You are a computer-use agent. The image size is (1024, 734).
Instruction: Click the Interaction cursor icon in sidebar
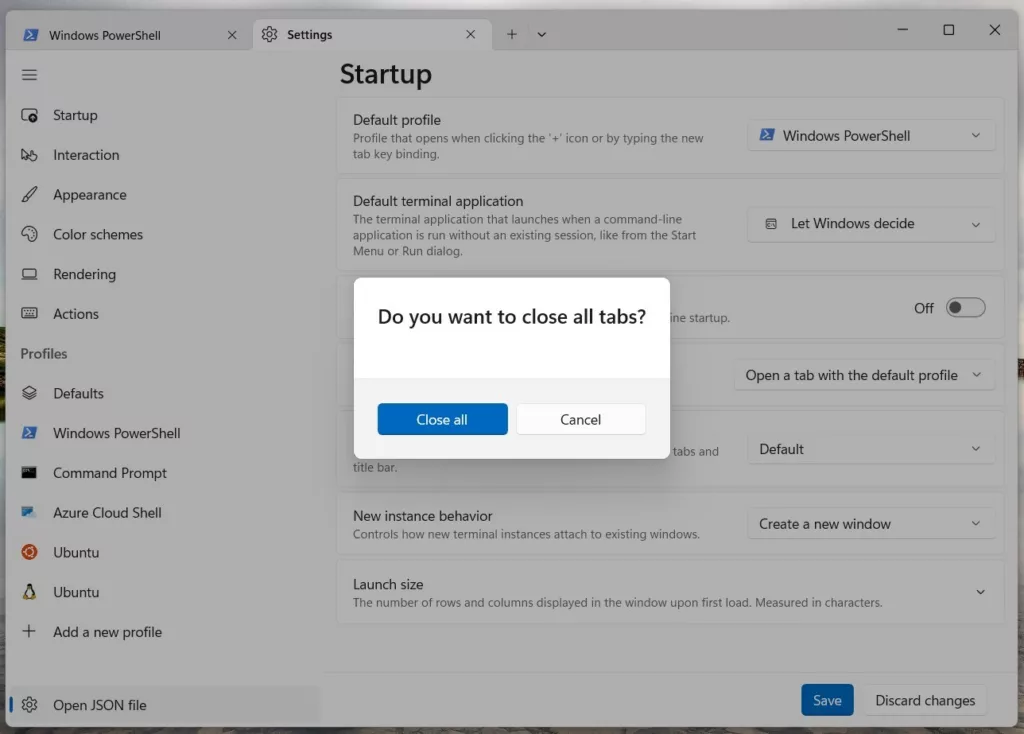29,155
